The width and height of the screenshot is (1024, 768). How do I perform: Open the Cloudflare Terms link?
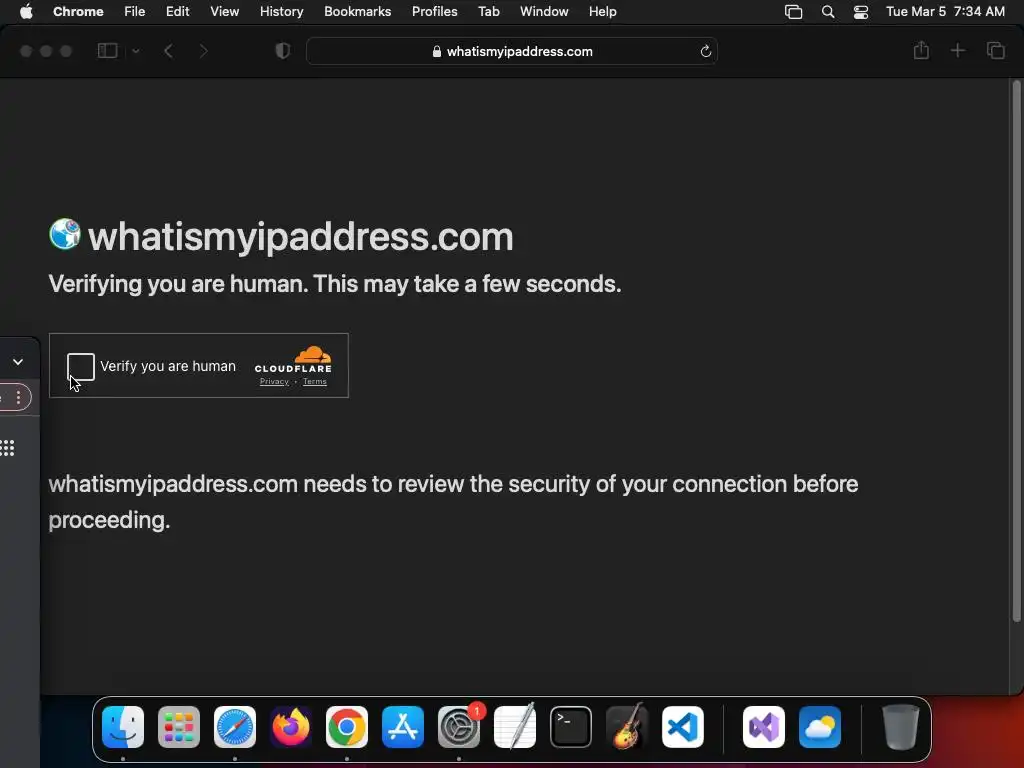(315, 381)
